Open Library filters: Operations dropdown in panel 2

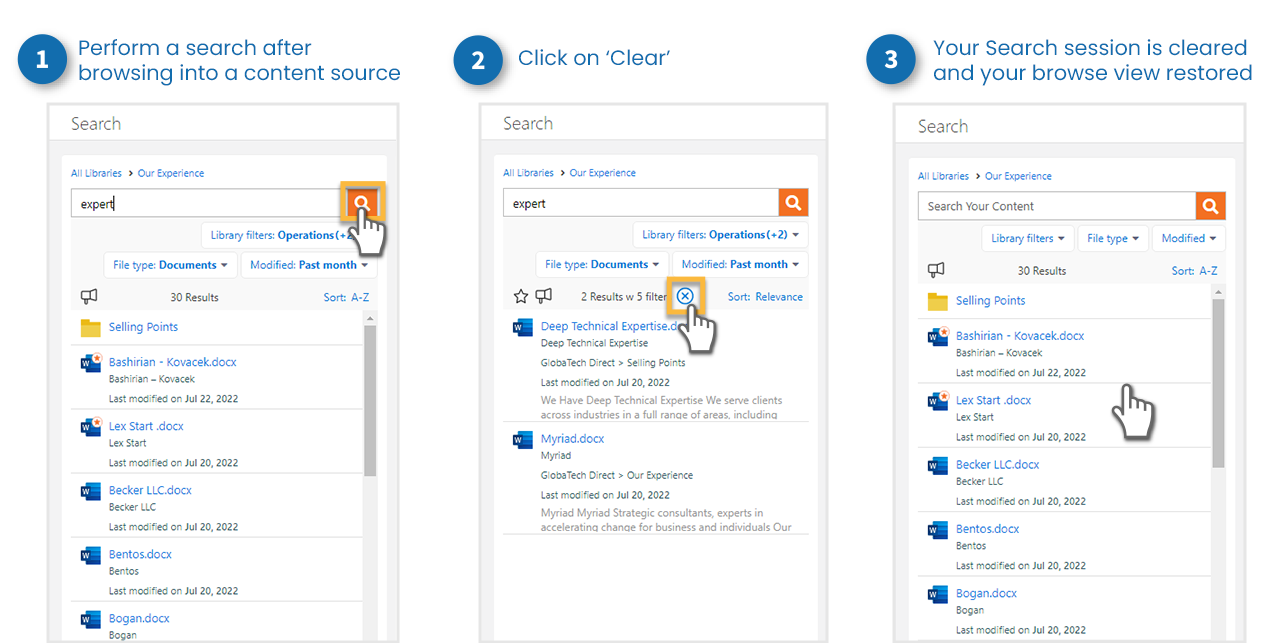coord(720,235)
